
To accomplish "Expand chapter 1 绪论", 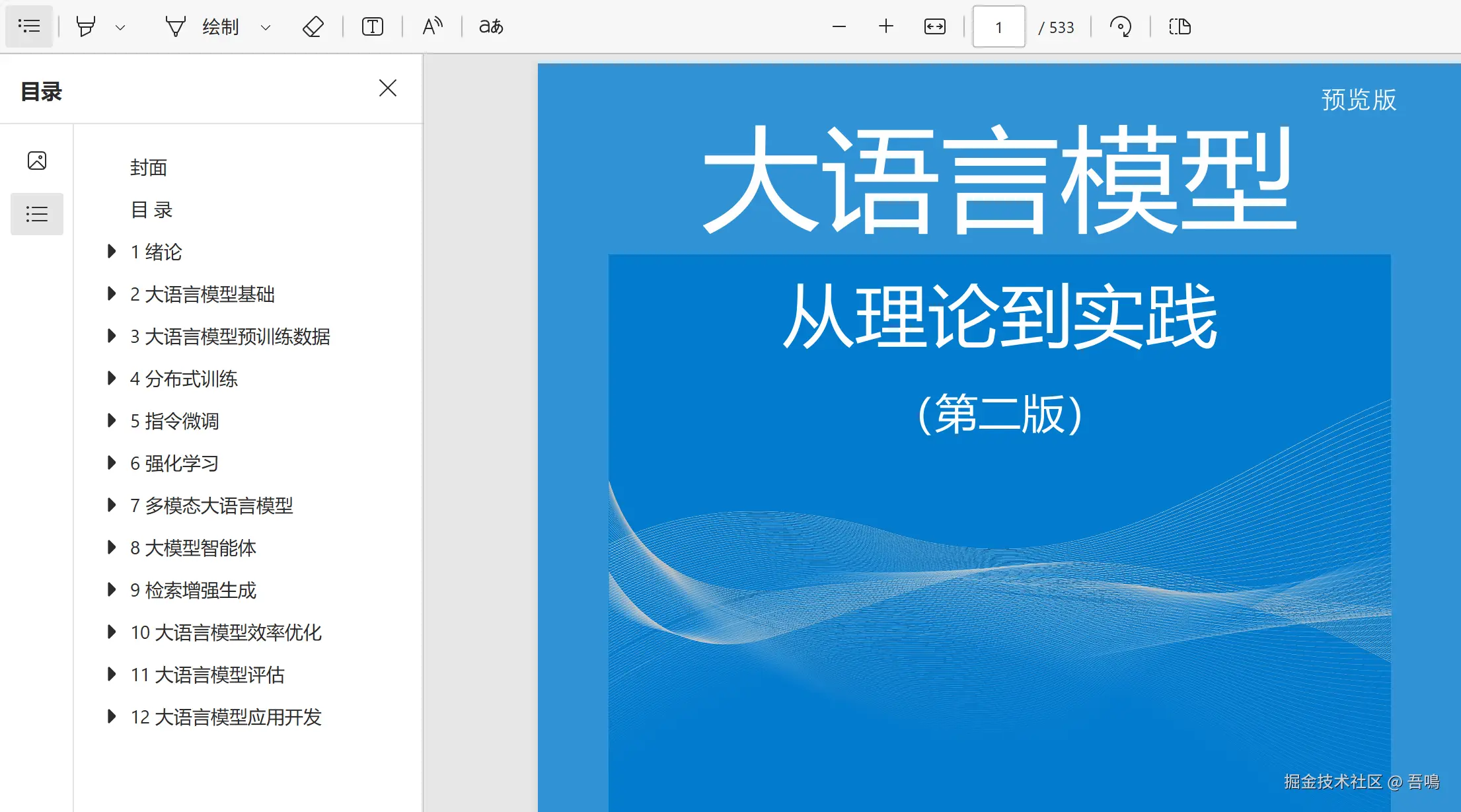I will (x=112, y=251).
